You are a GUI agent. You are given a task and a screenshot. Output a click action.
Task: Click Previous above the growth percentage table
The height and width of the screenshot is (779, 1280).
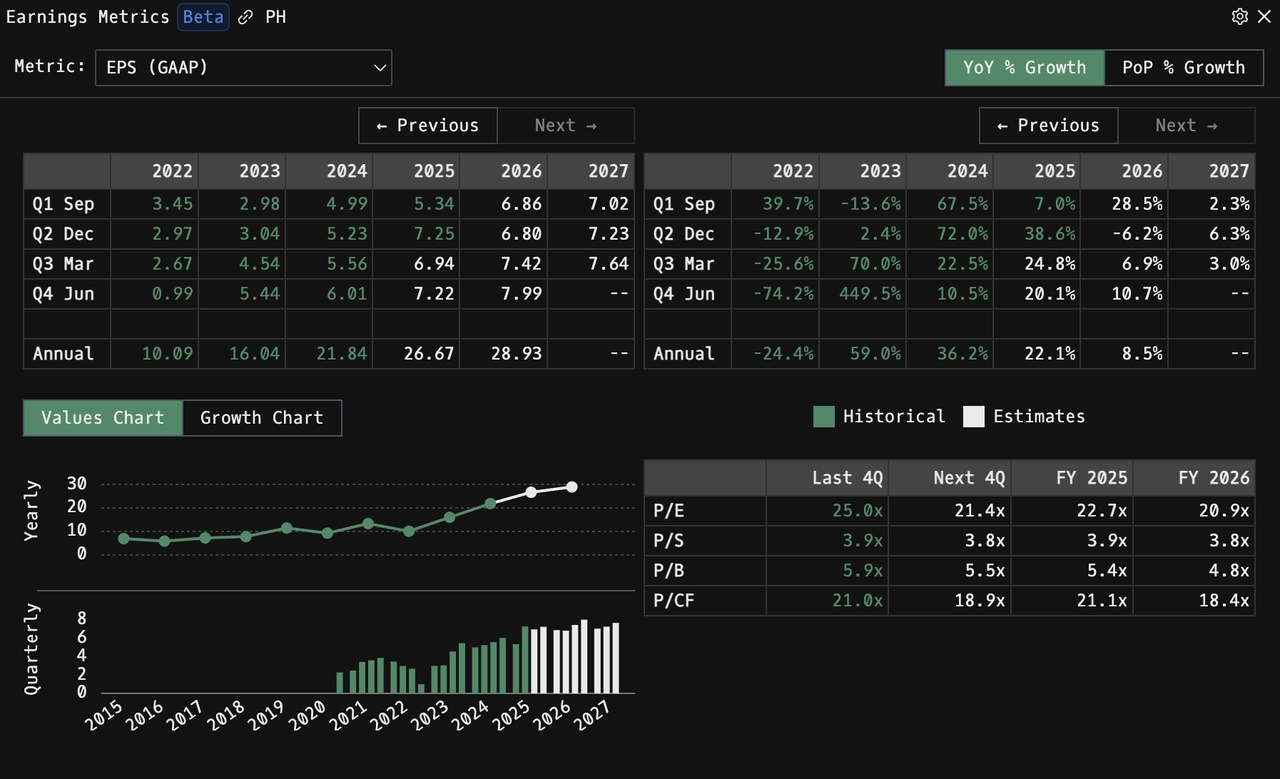pyautogui.click(x=1048, y=126)
